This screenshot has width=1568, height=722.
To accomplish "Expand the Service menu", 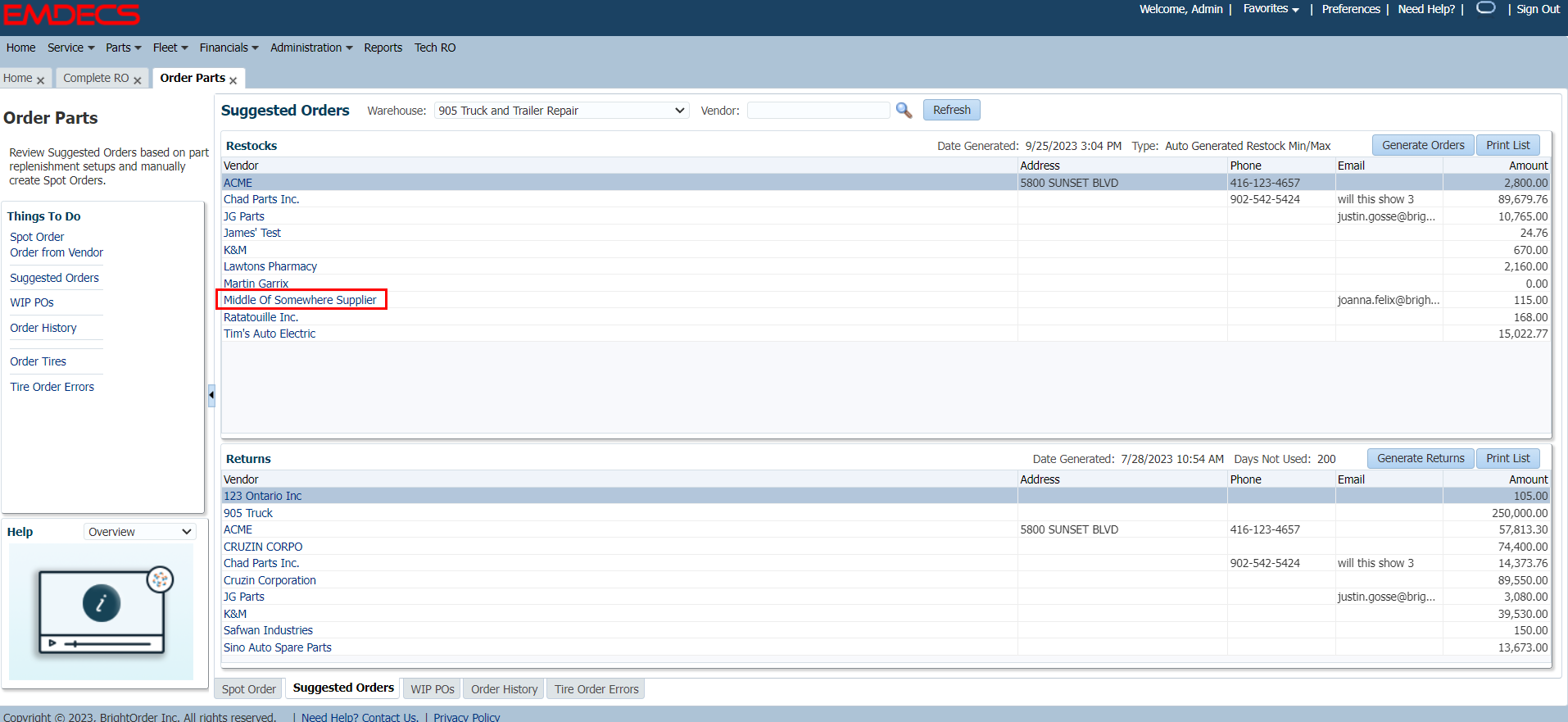I will point(70,48).
